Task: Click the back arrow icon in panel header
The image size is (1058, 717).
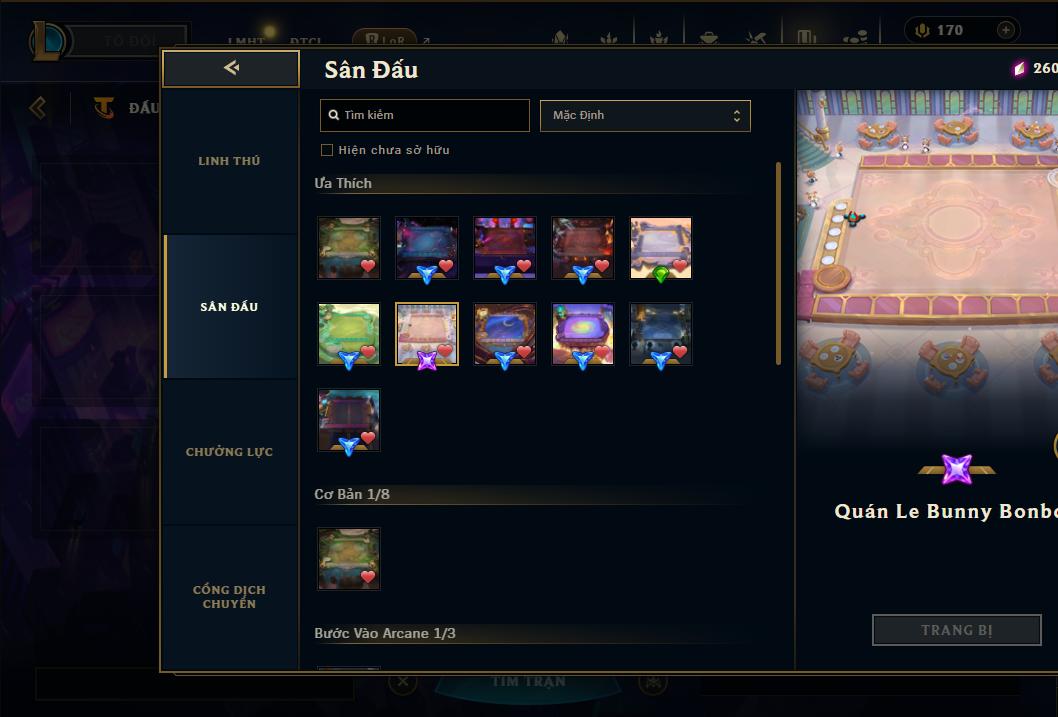Action: coord(231,67)
